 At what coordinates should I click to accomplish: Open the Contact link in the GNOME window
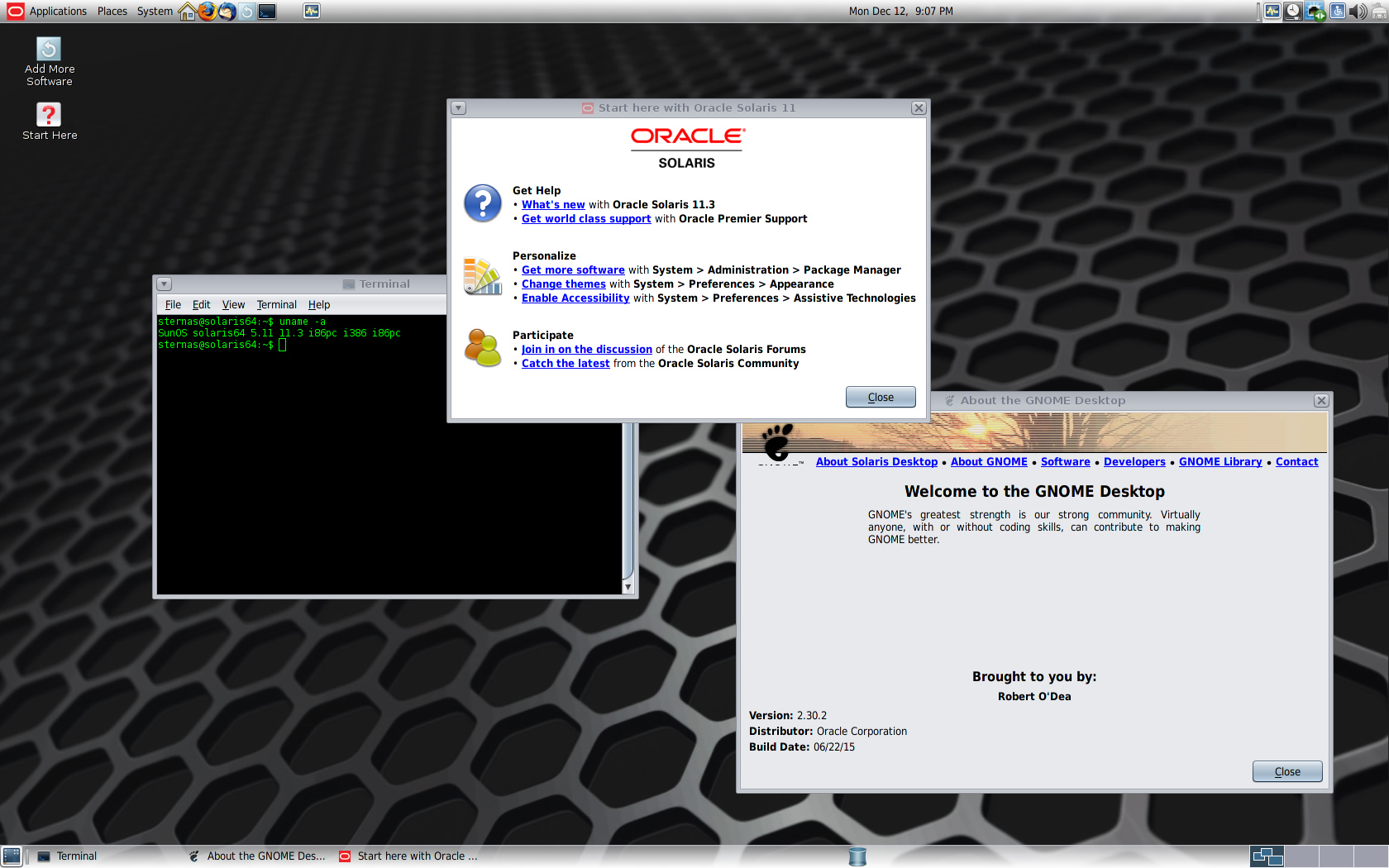[x=1296, y=461]
